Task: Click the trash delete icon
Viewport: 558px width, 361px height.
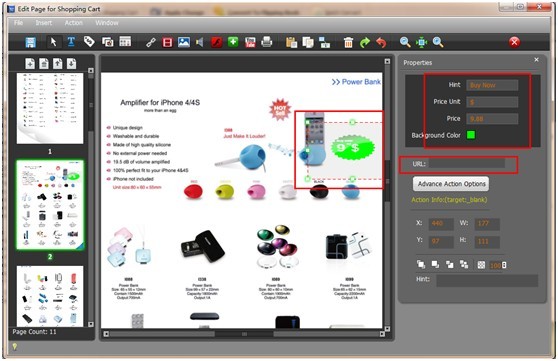Action: (348, 42)
